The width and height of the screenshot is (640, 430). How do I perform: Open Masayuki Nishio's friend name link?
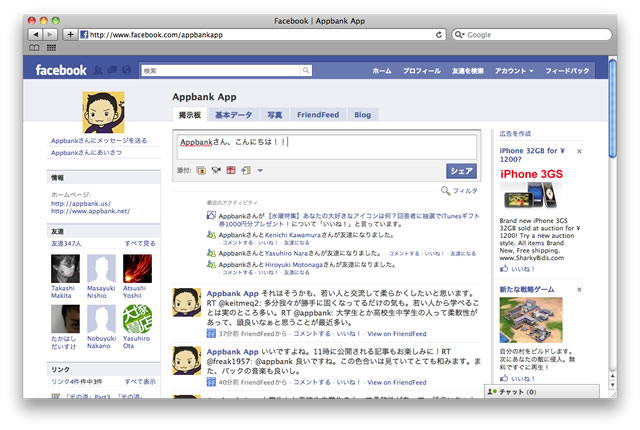click(x=101, y=292)
